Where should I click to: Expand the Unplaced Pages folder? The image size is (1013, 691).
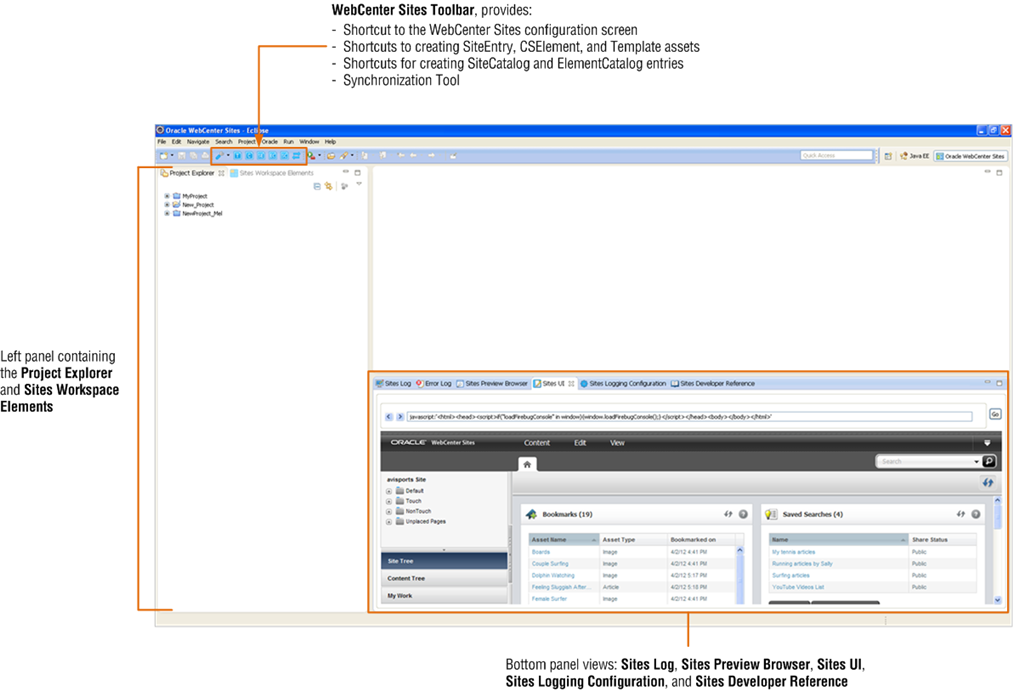pyautogui.click(x=389, y=521)
